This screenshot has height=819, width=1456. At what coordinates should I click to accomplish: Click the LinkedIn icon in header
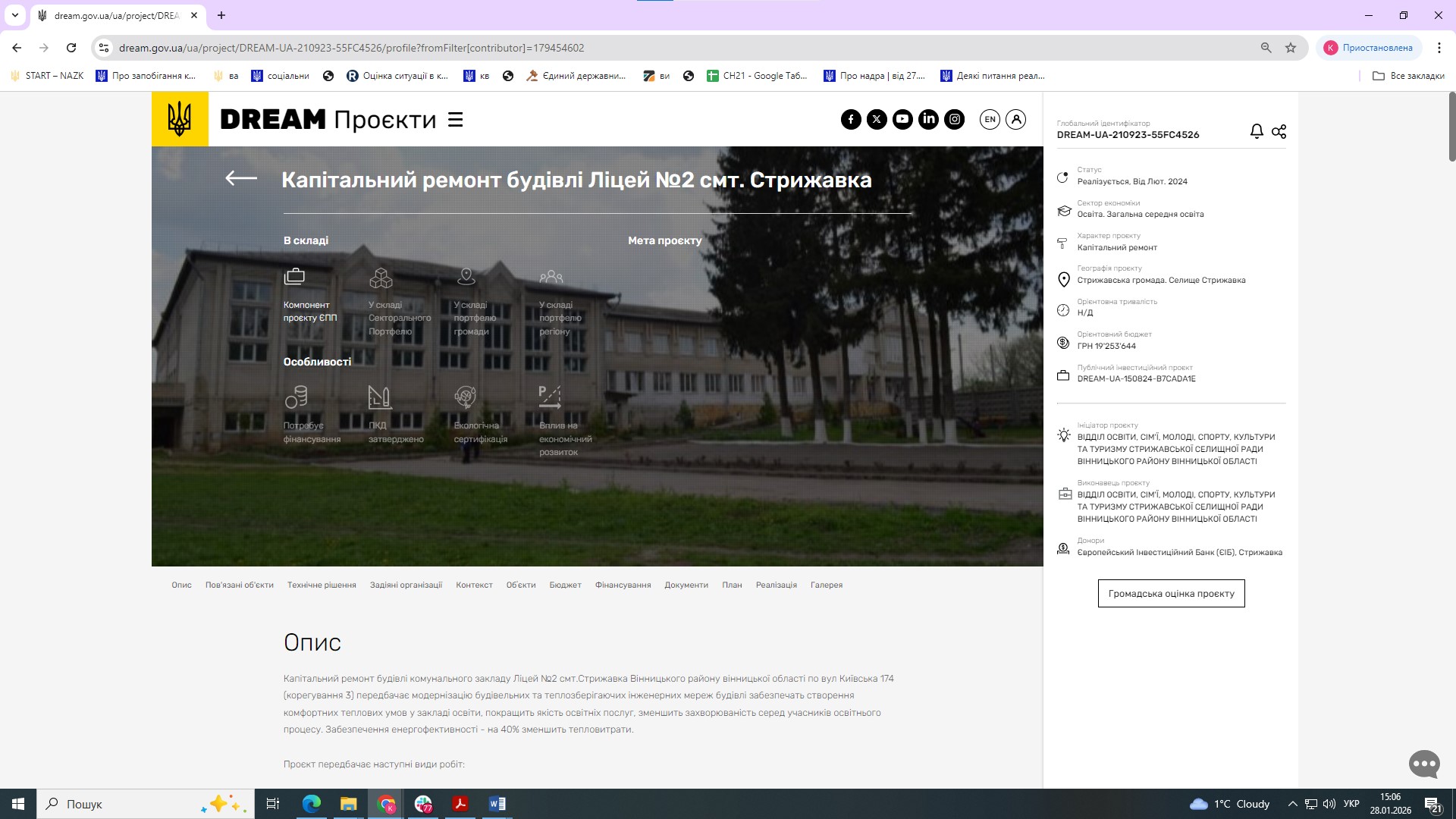click(928, 119)
